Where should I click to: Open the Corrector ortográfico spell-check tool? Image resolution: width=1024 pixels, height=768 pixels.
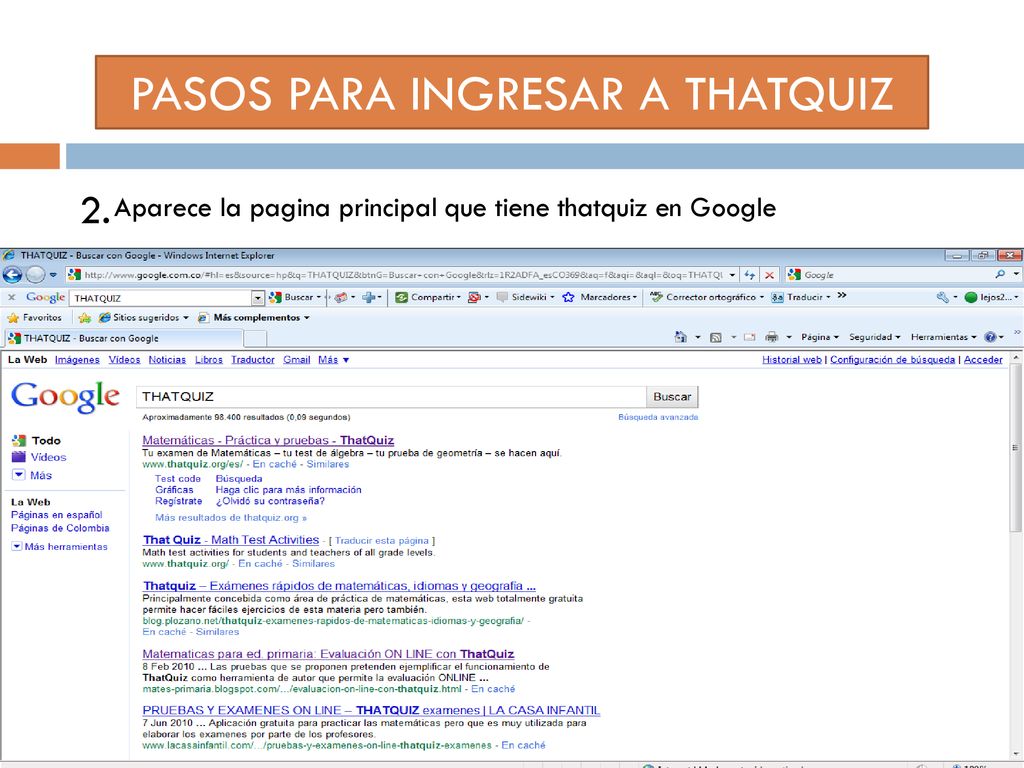(706, 297)
